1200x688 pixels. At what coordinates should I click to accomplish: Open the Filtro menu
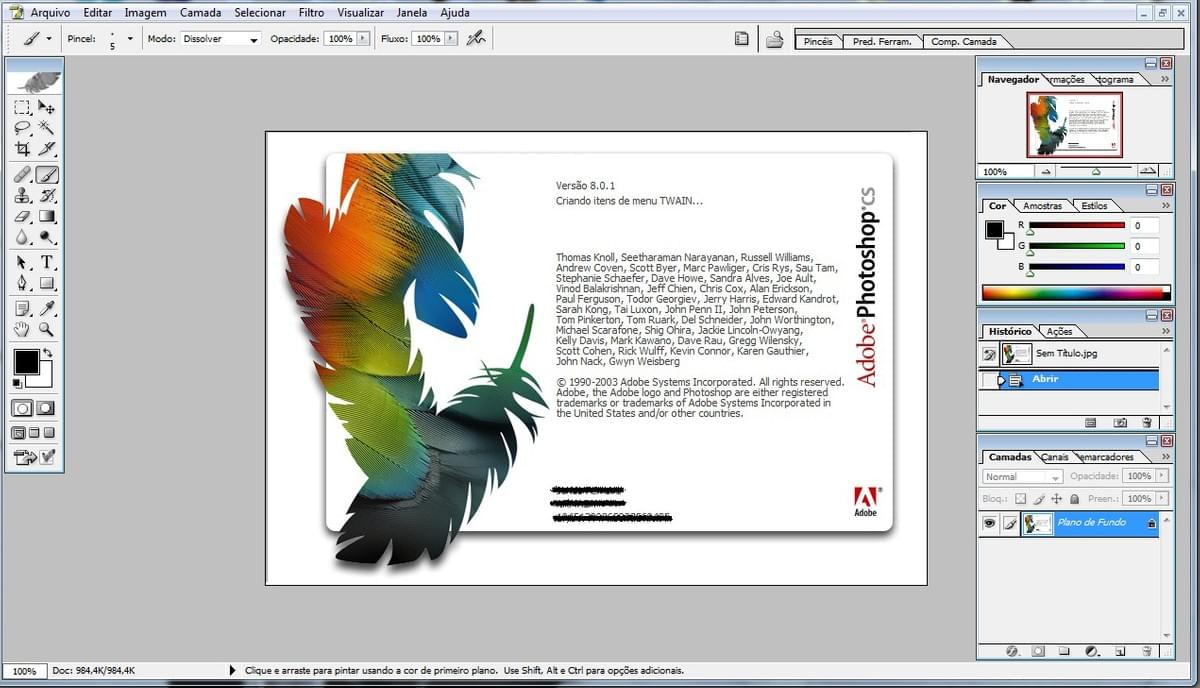click(311, 12)
